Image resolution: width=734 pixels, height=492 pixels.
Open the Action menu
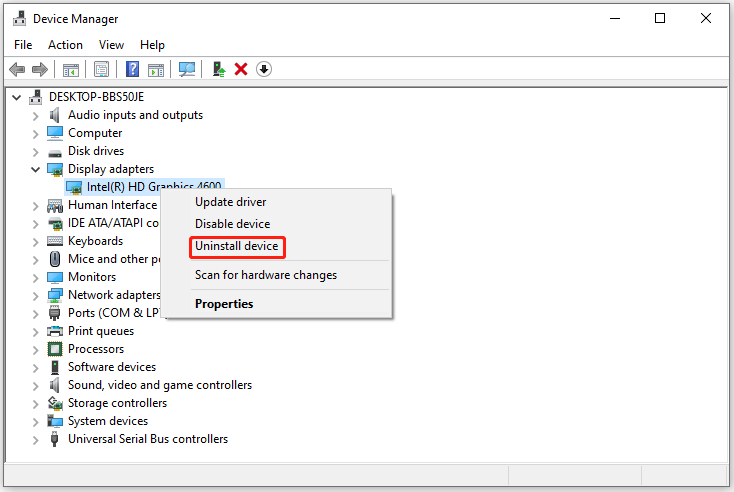click(65, 45)
